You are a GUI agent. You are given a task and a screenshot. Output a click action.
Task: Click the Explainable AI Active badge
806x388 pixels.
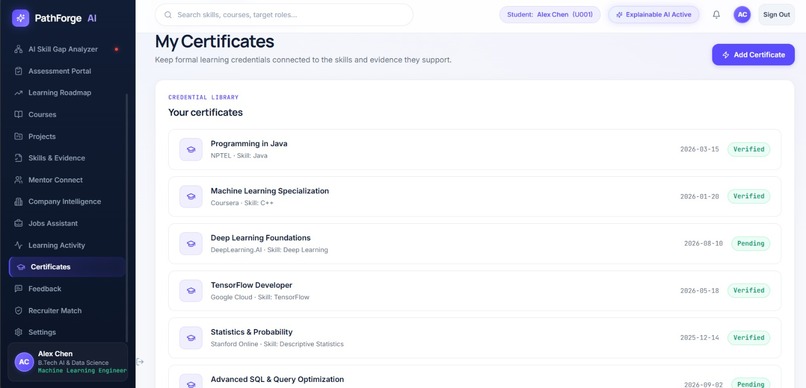click(x=653, y=14)
